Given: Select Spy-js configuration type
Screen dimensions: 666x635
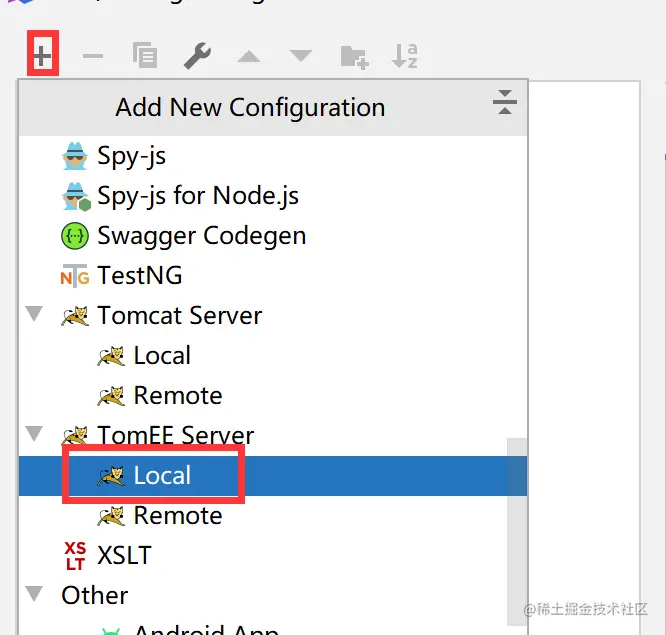Looking at the screenshot, I should (273, 156).
